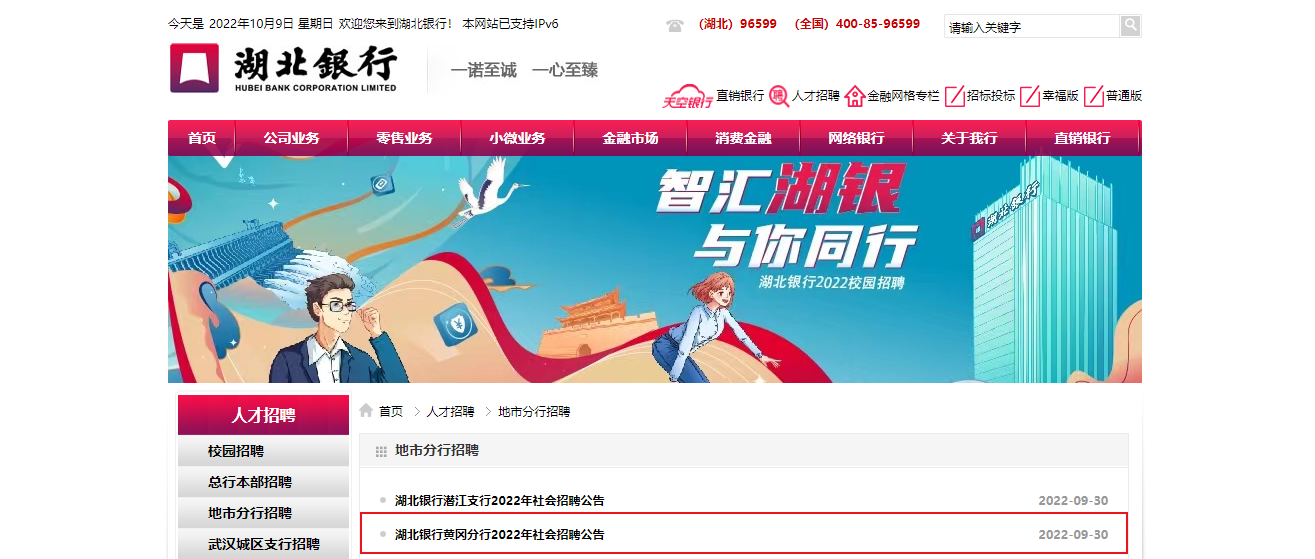Open 总行本部招聘 in the sidebar
Screen dimensions: 1315x559
click(x=249, y=482)
